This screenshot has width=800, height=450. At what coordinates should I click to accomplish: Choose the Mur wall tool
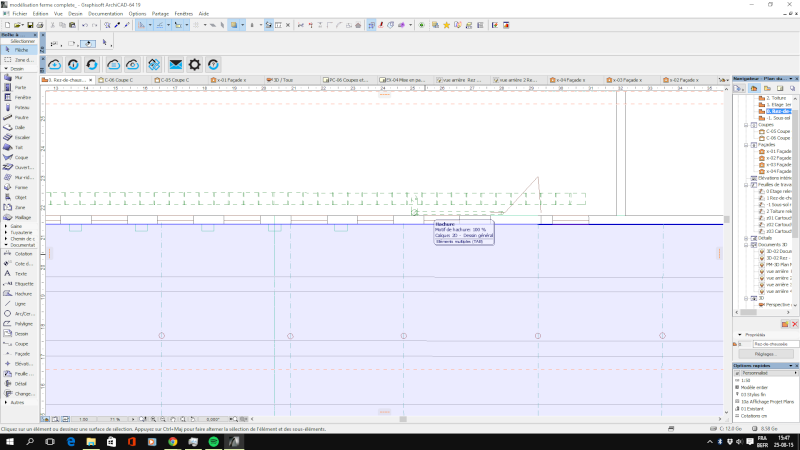pyautogui.click(x=19, y=78)
